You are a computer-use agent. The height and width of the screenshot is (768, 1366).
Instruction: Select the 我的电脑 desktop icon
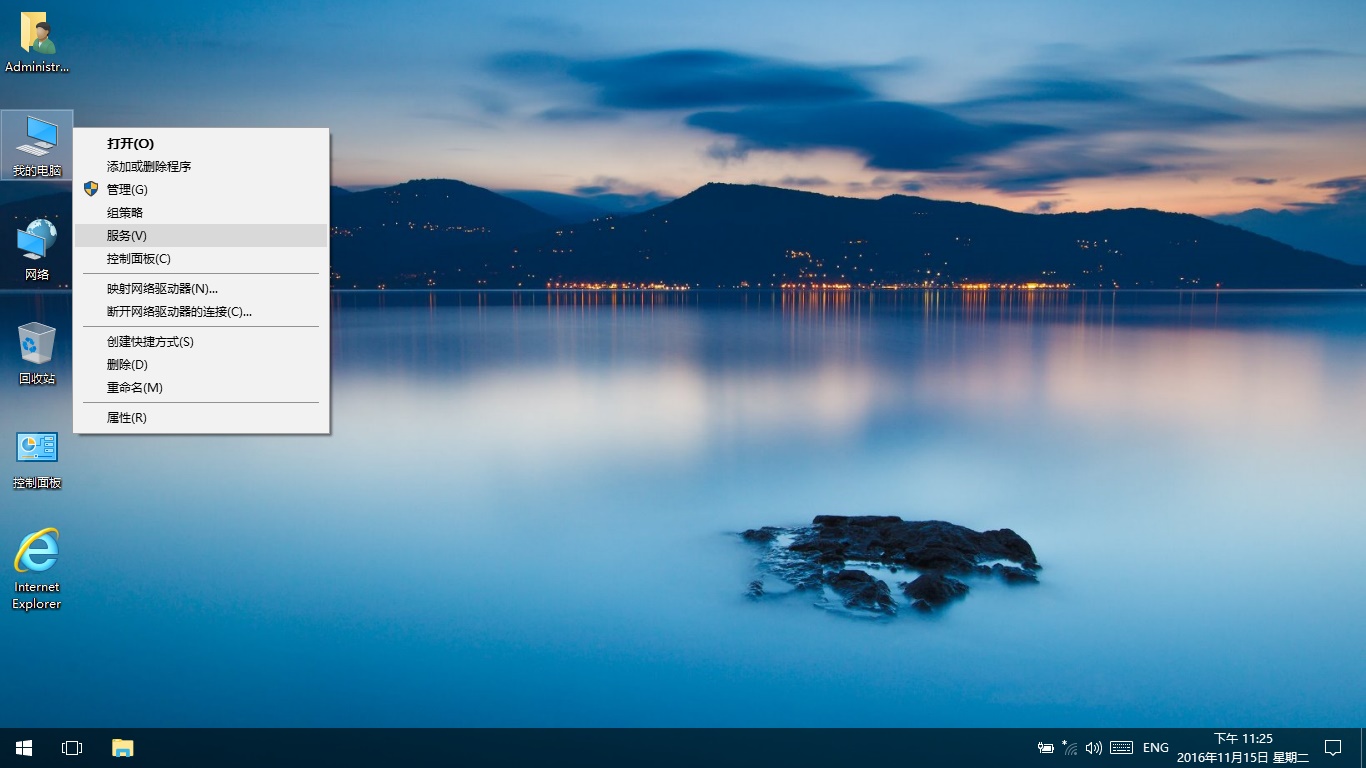tap(37, 146)
